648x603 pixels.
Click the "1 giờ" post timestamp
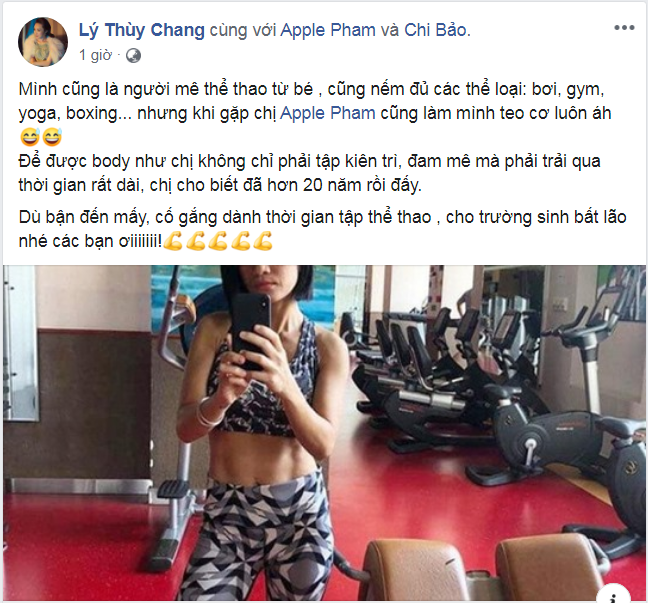click(95, 55)
